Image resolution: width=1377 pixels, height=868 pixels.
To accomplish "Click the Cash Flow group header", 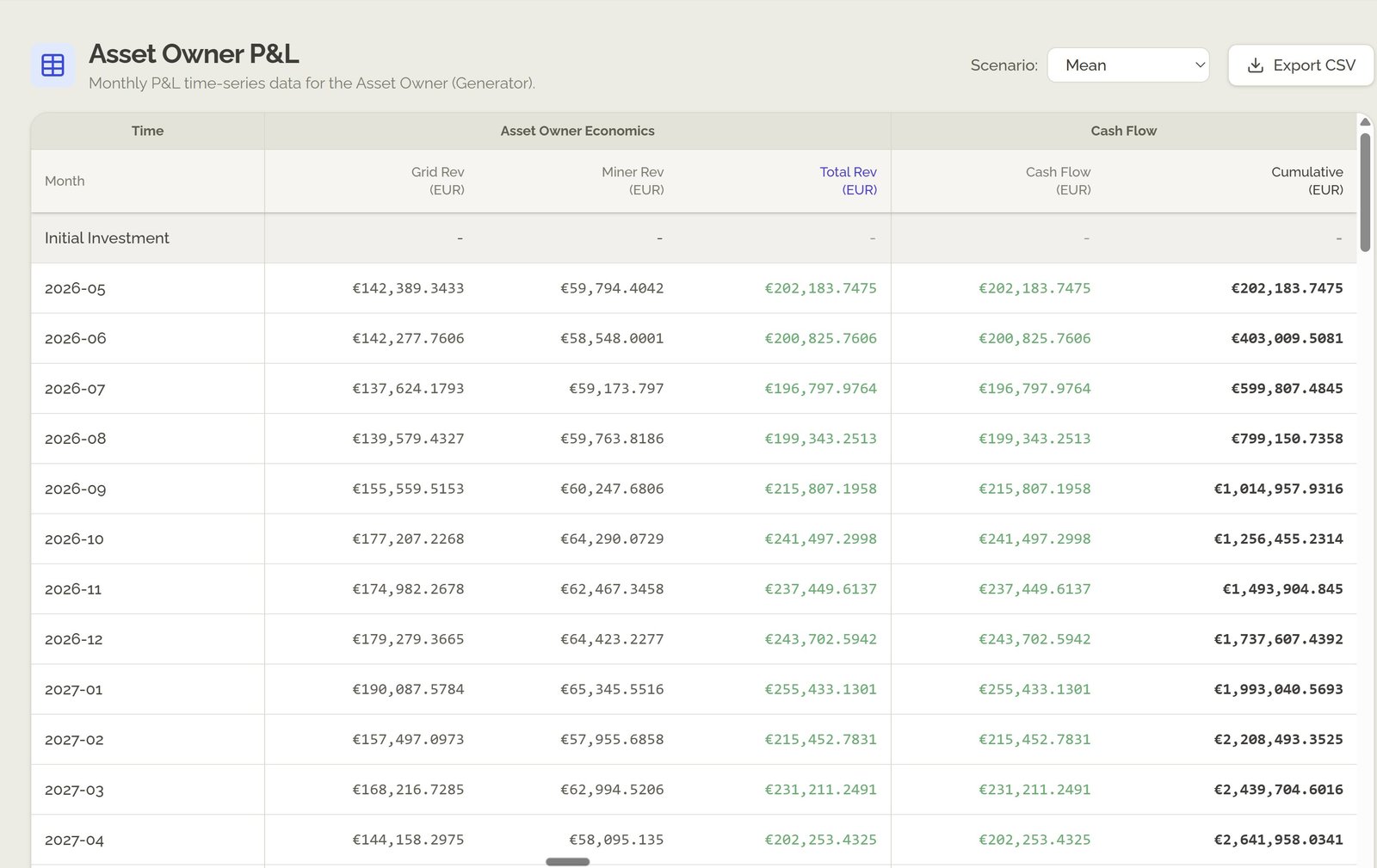I will (x=1124, y=131).
